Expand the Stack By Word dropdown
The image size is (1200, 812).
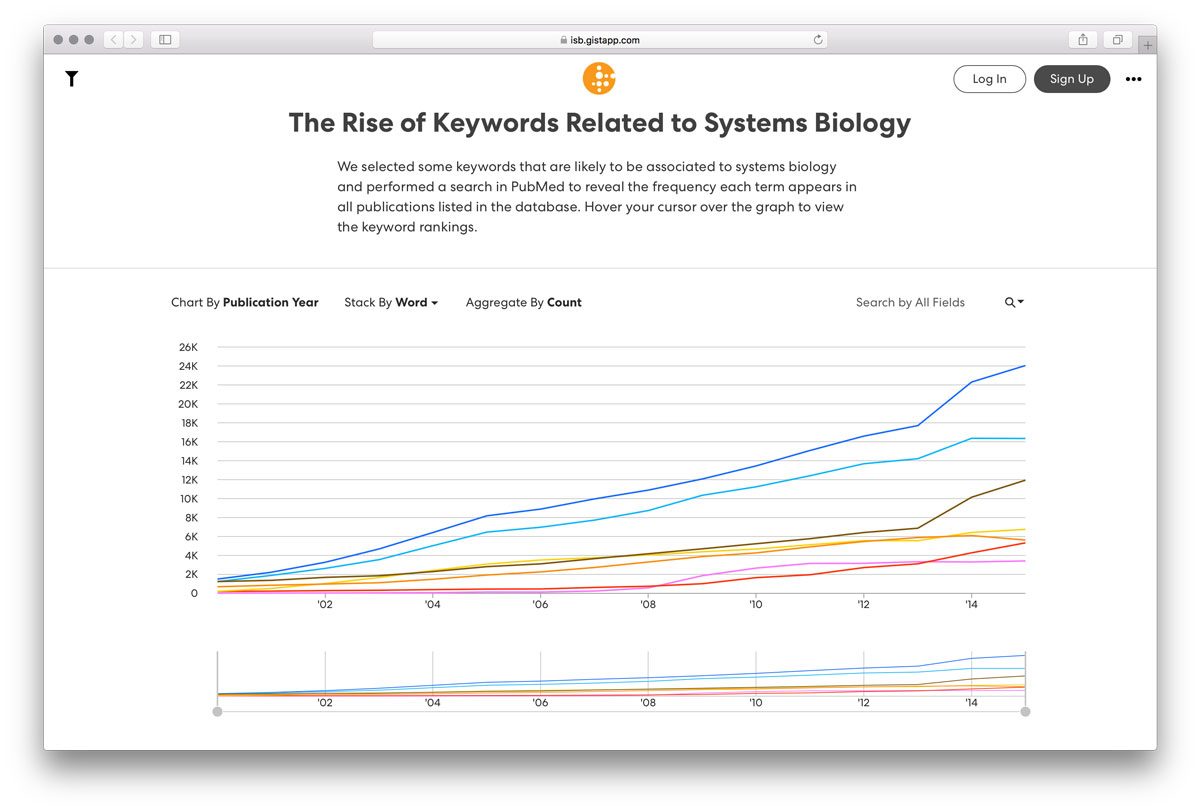point(391,302)
